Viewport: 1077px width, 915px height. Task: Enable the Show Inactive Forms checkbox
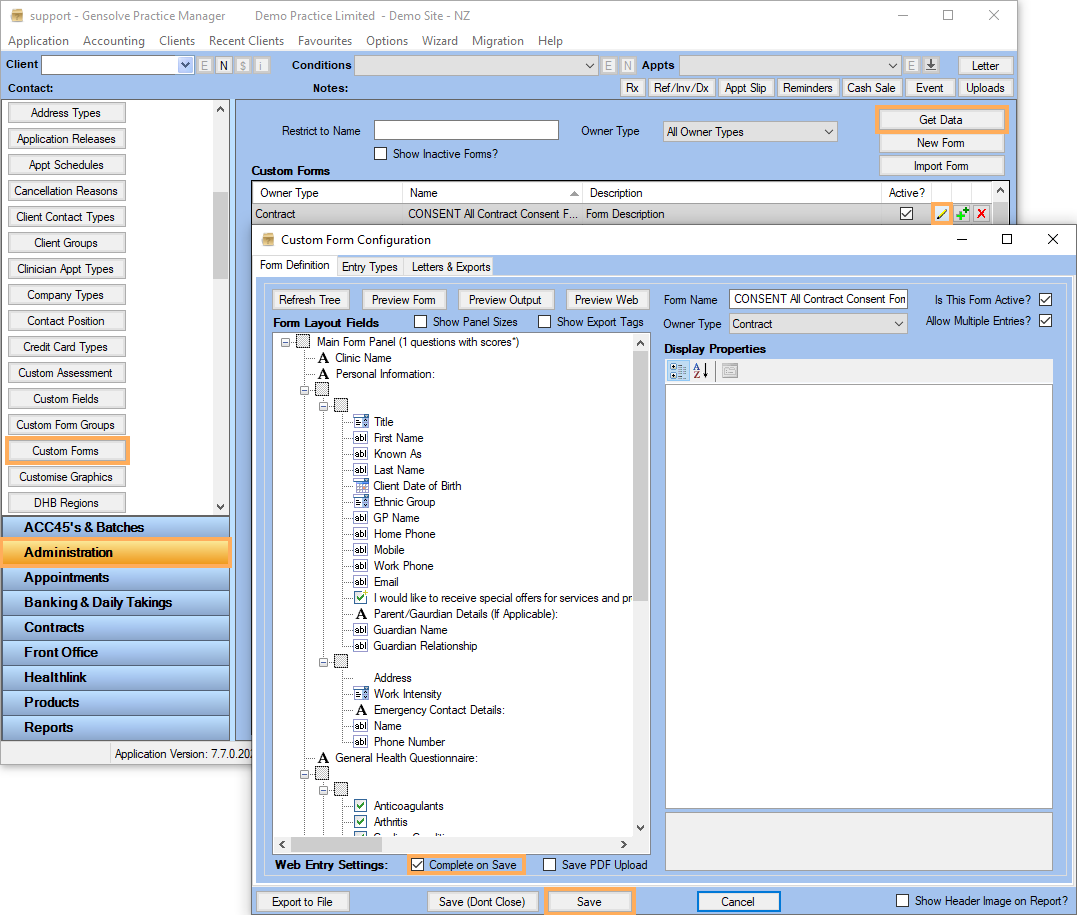point(381,153)
